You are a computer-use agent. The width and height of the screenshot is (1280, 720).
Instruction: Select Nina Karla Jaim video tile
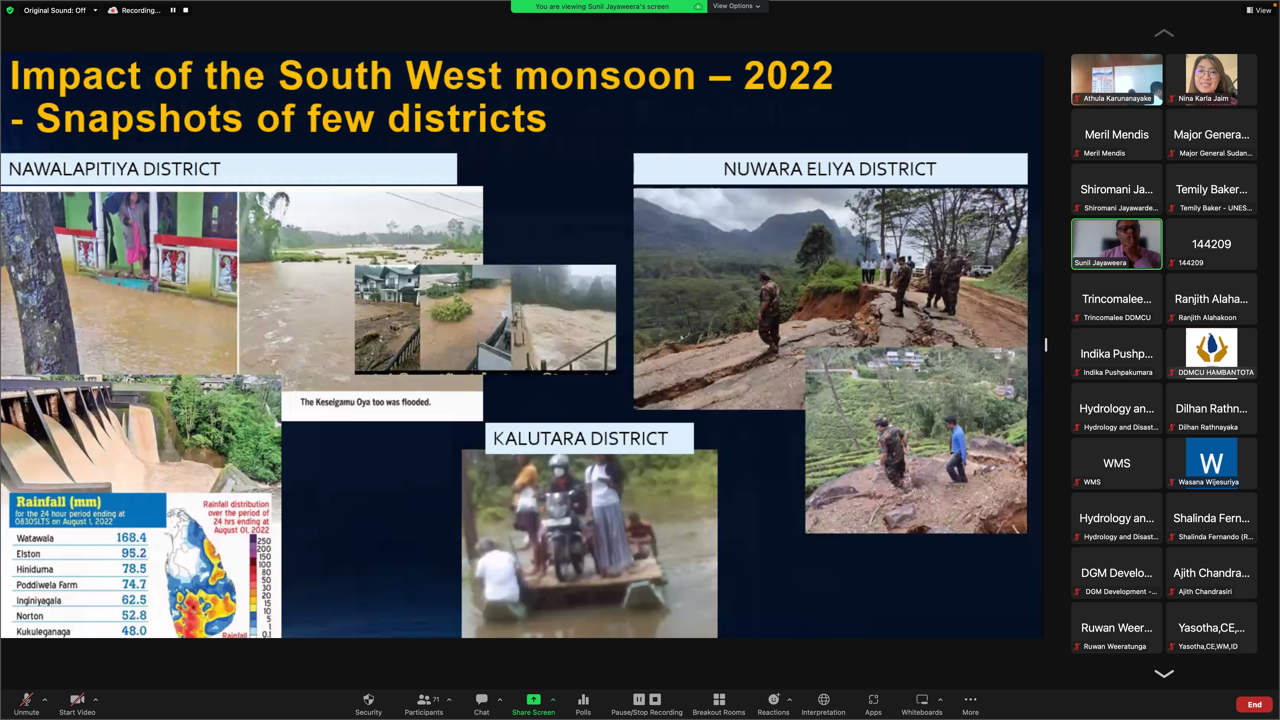pos(1212,79)
